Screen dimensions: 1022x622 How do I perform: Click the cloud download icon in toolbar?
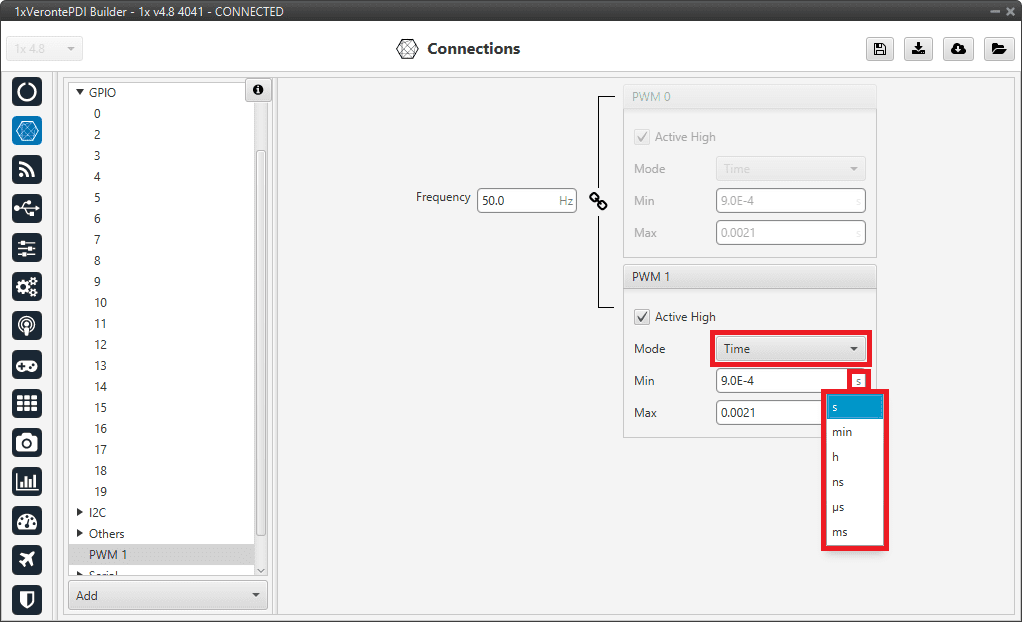click(x=958, y=49)
